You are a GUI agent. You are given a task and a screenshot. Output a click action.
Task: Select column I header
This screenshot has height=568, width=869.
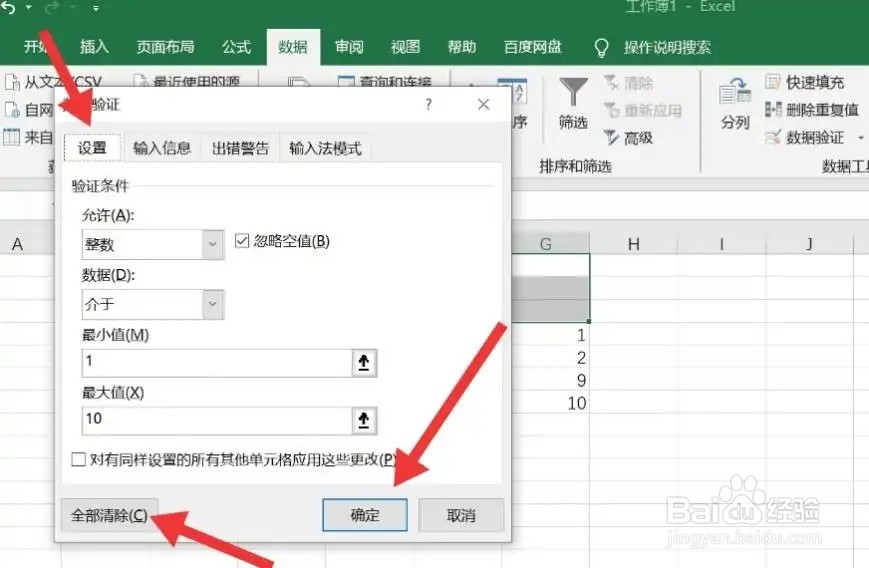pyautogui.click(x=722, y=244)
